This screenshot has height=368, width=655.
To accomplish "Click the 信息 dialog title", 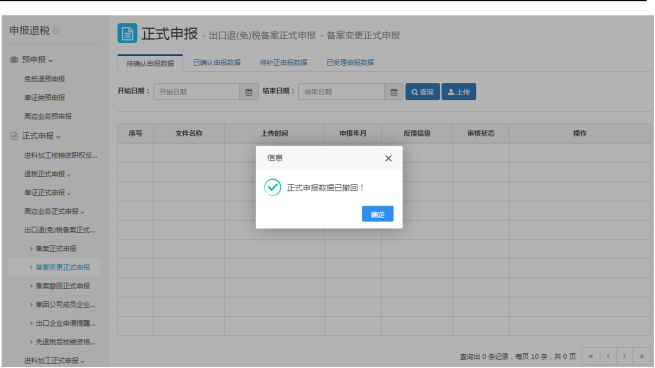I will 275,158.
